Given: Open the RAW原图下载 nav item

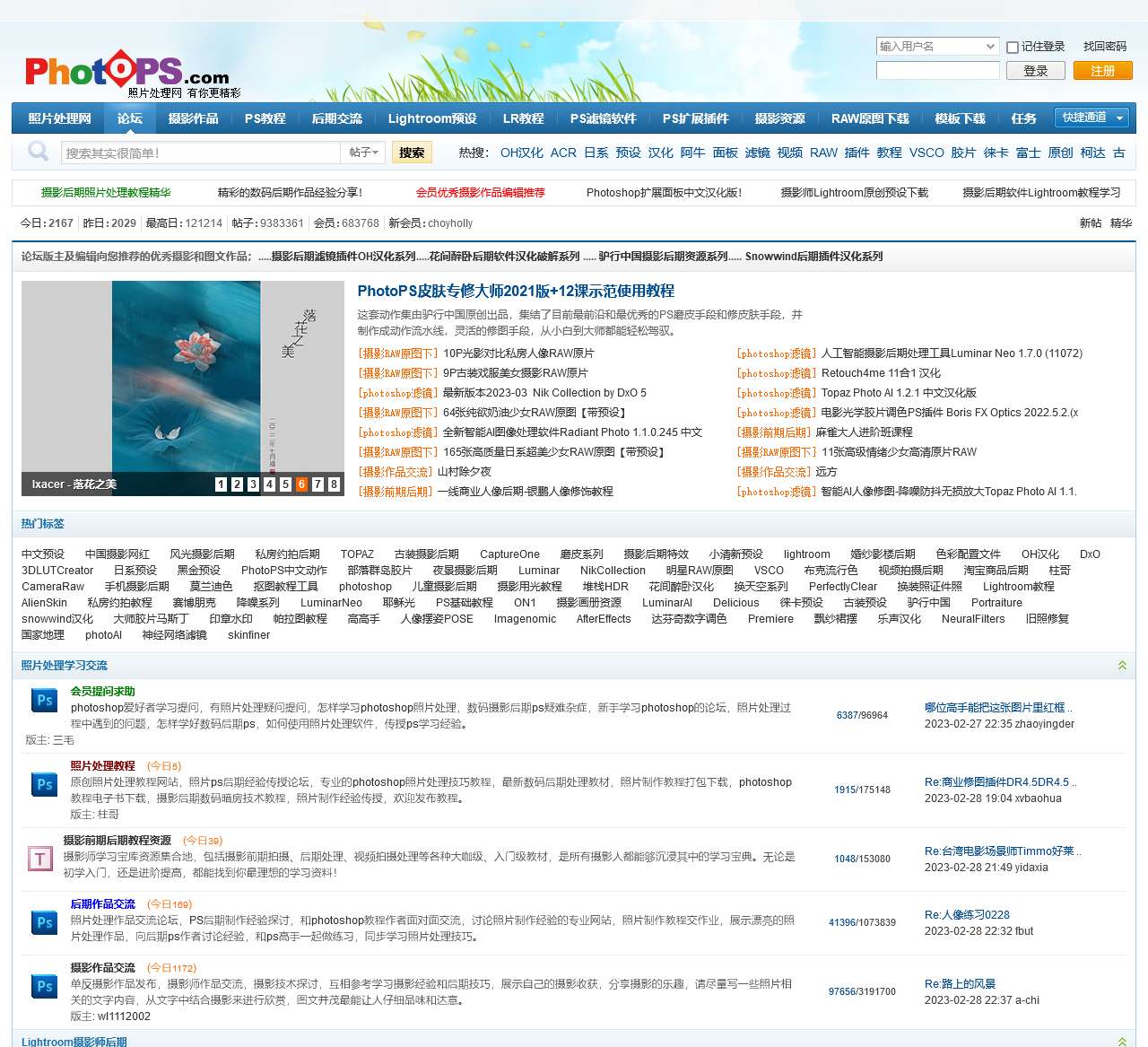Looking at the screenshot, I should coord(870,118).
